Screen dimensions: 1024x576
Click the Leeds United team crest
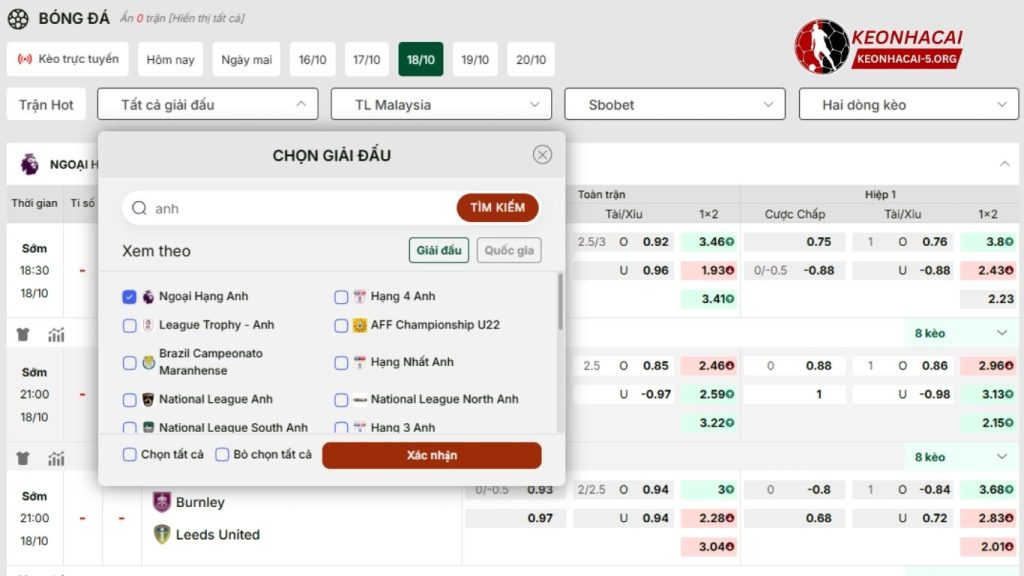pos(161,534)
